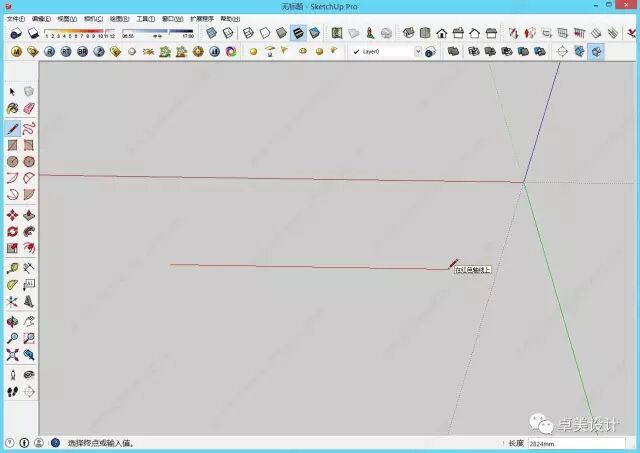
Task: Choose the Rectangle tool
Action: point(12,145)
